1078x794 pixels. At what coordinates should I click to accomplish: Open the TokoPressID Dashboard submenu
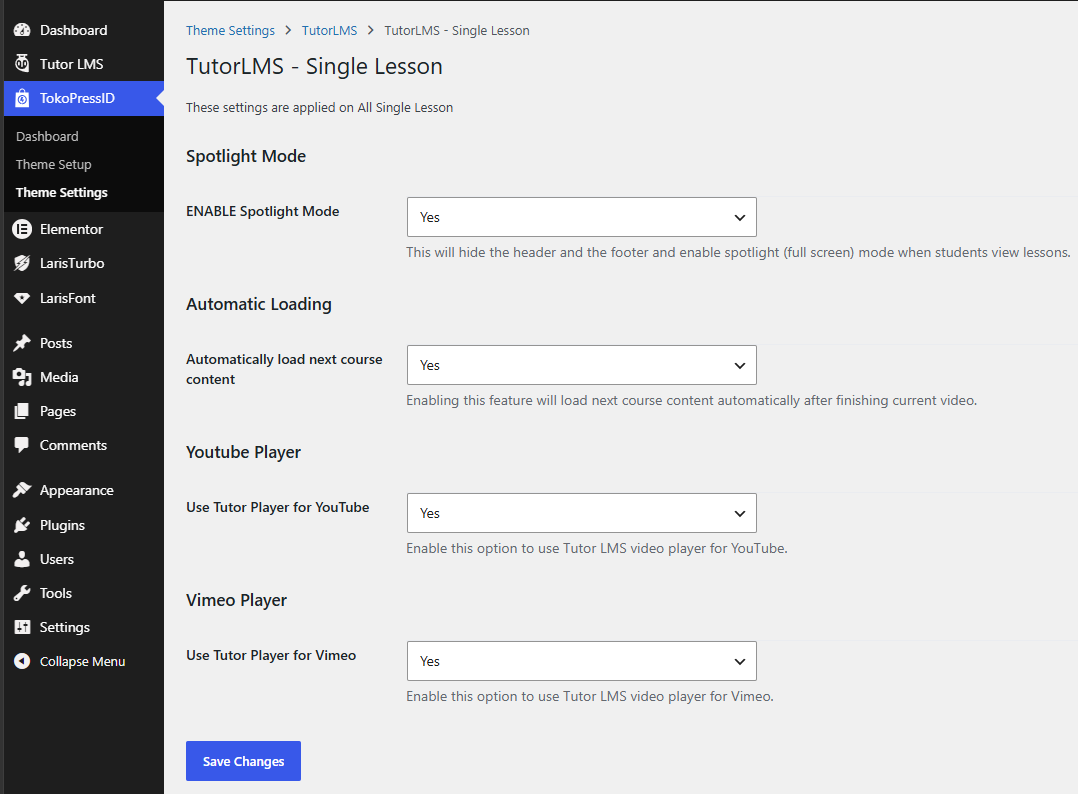click(x=47, y=136)
